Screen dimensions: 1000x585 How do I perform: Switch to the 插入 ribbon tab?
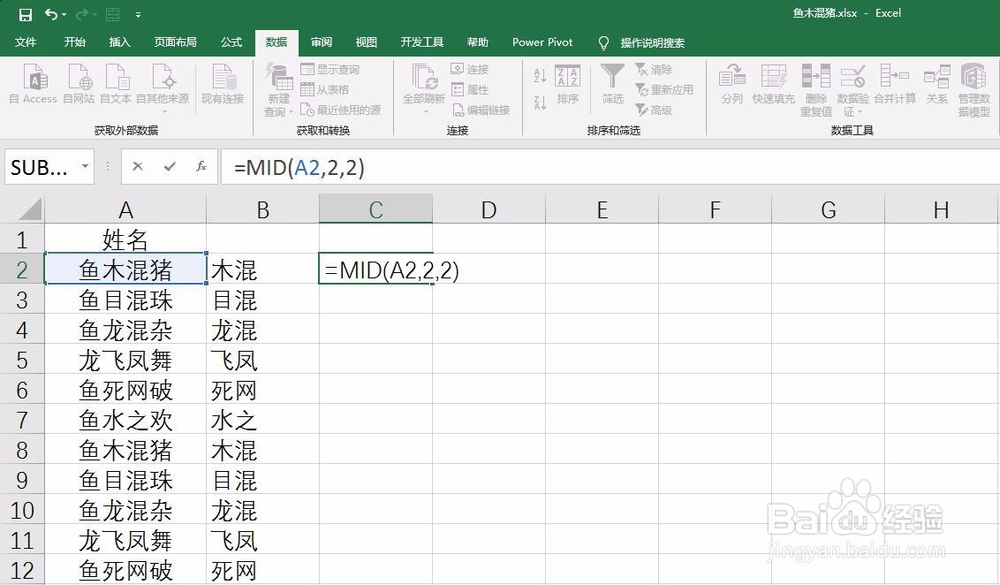pos(119,42)
